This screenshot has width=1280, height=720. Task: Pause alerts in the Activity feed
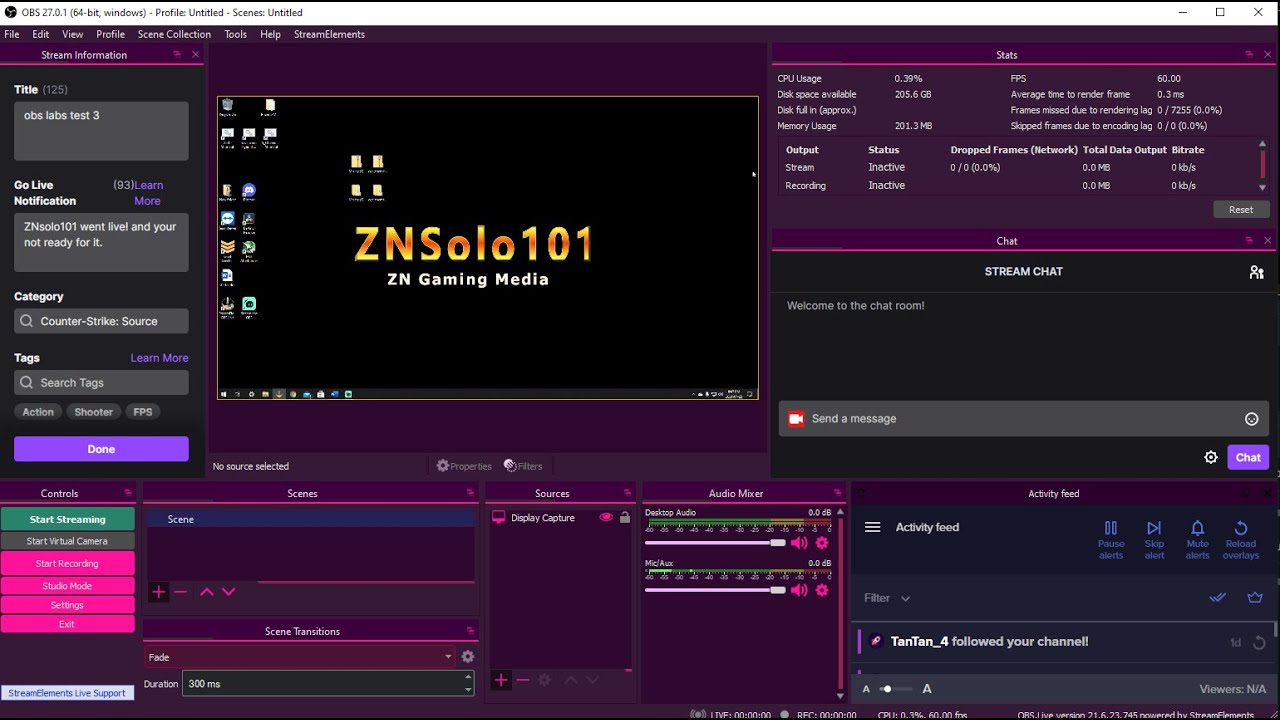point(1111,540)
